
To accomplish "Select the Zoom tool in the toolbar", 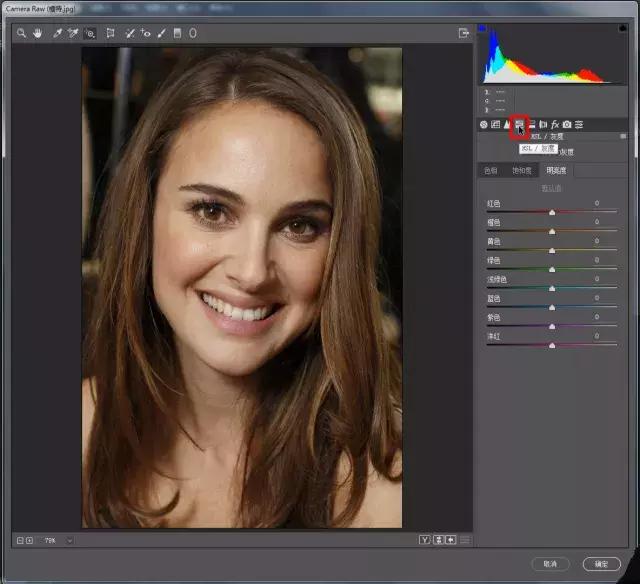I will (21, 33).
